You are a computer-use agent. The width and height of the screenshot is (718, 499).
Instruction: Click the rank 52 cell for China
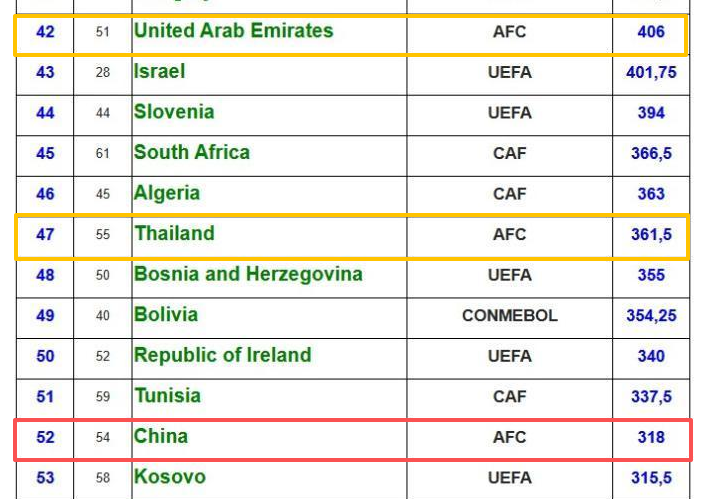45,437
